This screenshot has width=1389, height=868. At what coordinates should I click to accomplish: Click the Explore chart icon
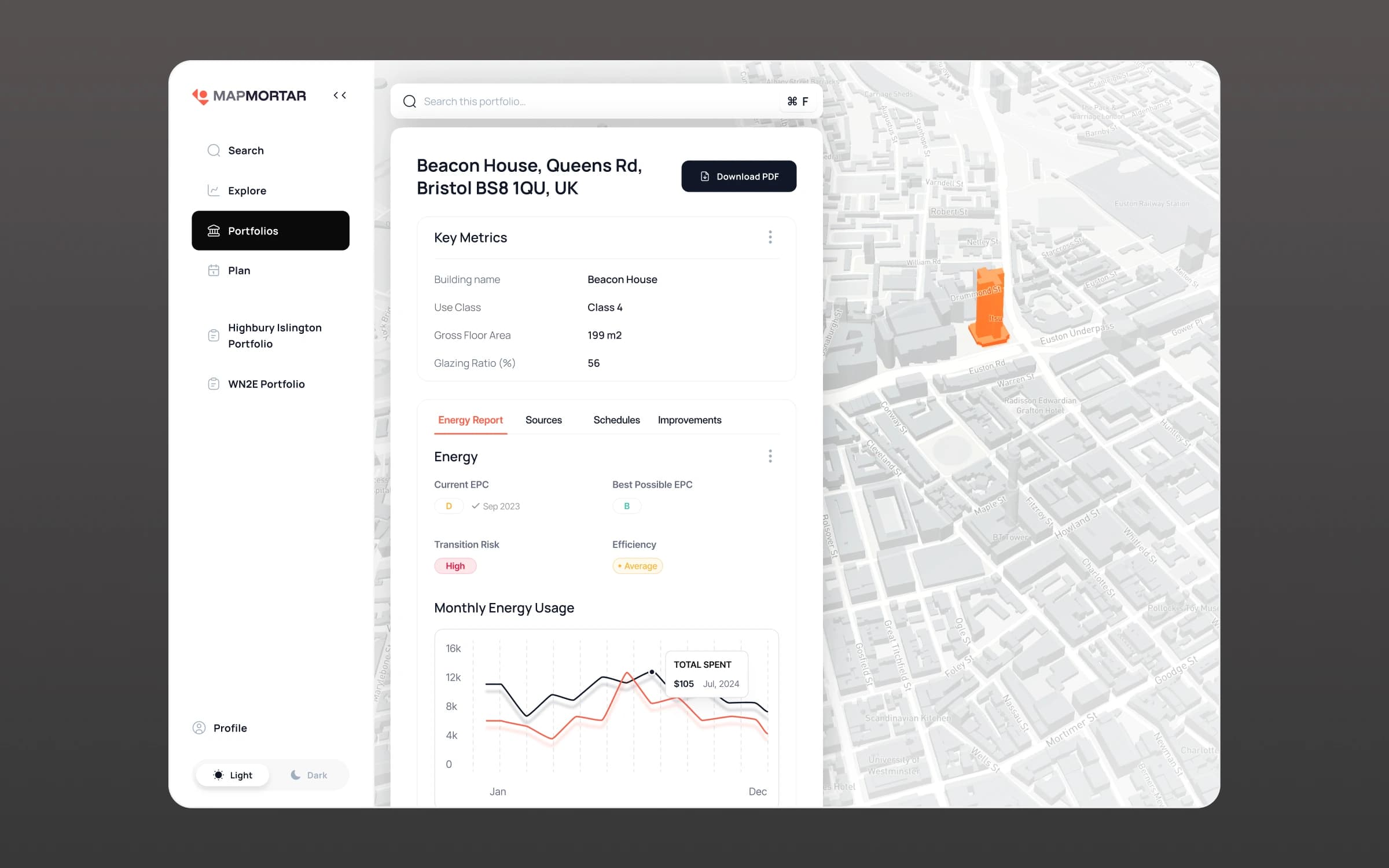coord(214,190)
